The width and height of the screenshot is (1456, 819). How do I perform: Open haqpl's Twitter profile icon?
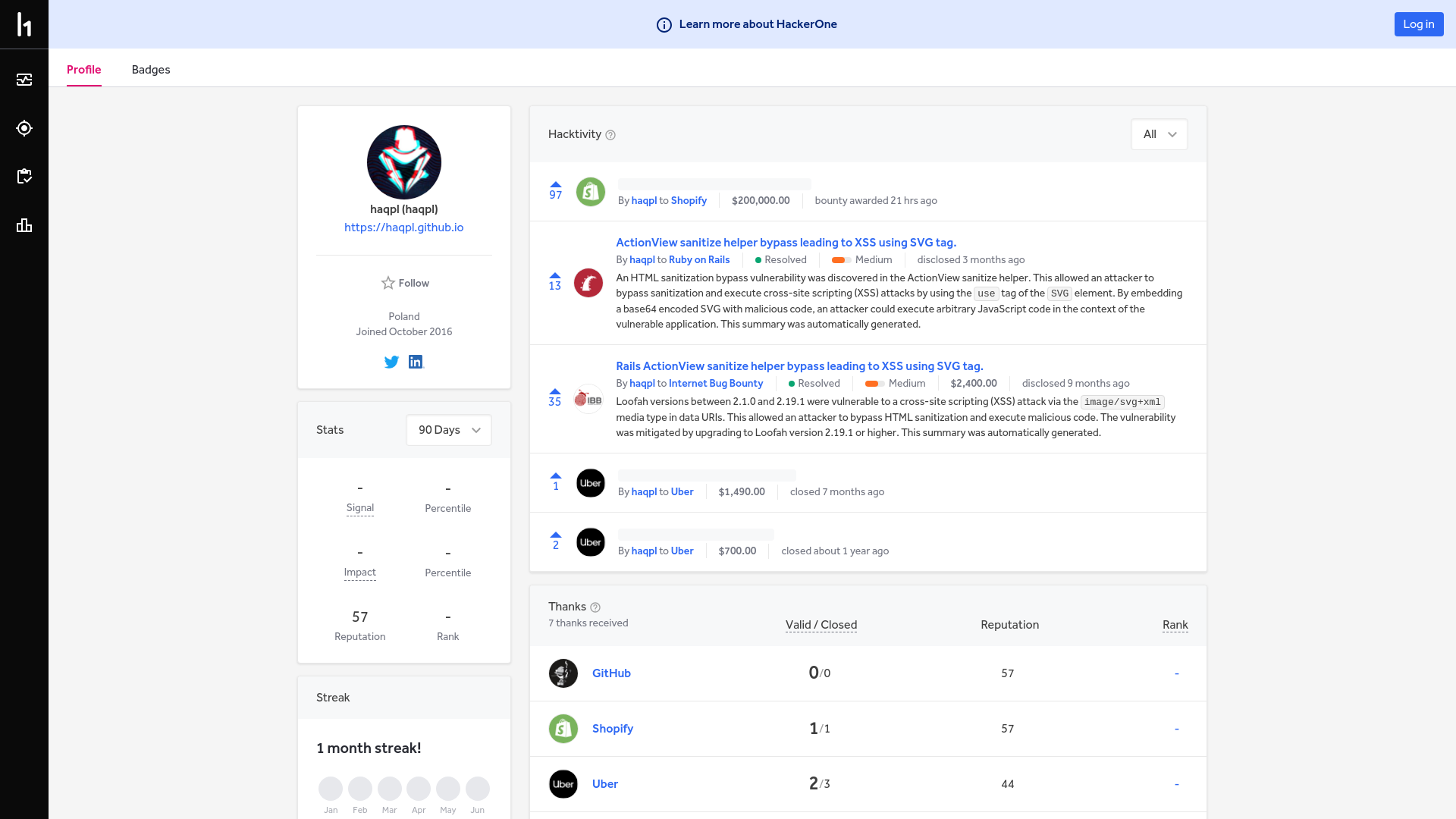[x=391, y=362]
